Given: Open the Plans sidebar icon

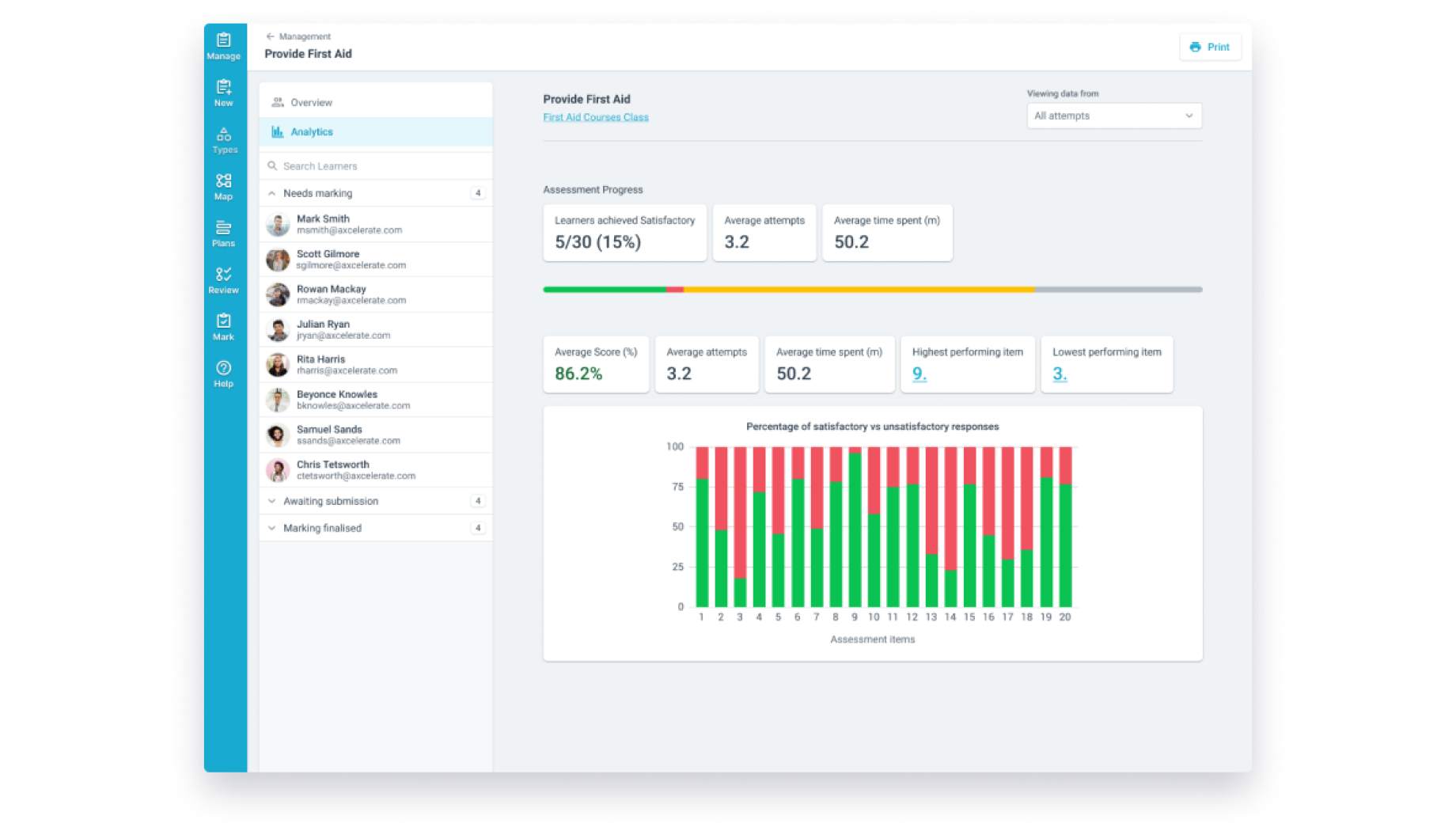Looking at the screenshot, I should pyautogui.click(x=224, y=233).
